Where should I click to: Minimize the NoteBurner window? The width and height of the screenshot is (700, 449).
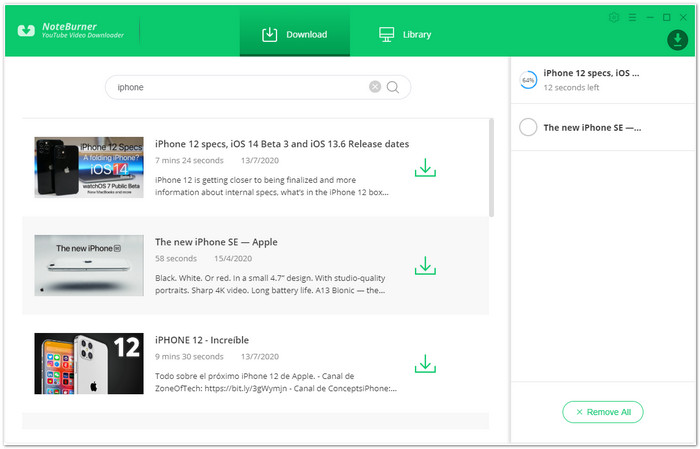pyautogui.click(x=650, y=17)
